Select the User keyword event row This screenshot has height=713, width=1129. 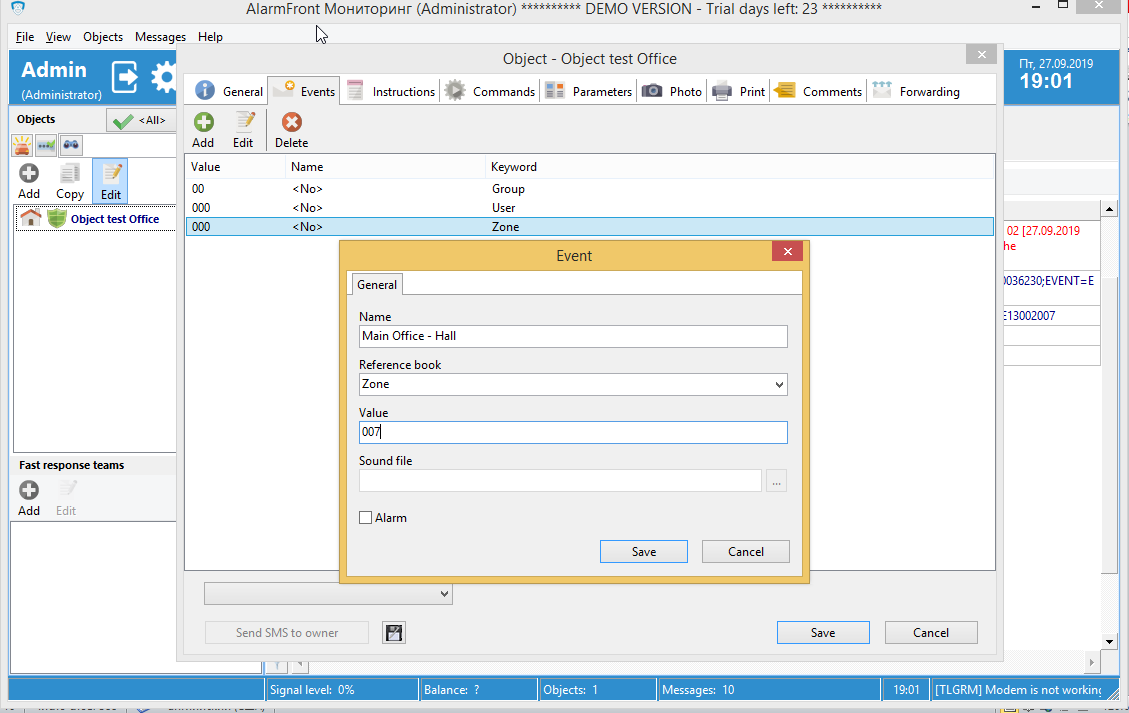[x=590, y=207]
